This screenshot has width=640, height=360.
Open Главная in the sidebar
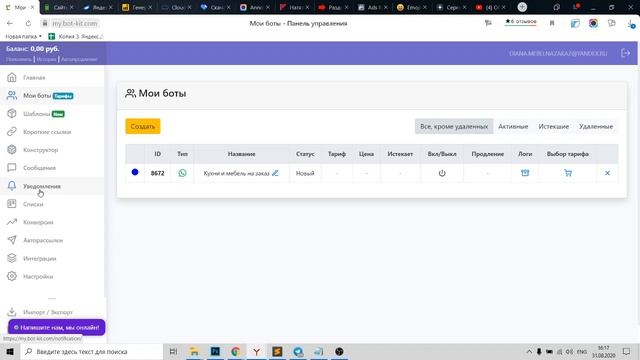tap(34, 78)
